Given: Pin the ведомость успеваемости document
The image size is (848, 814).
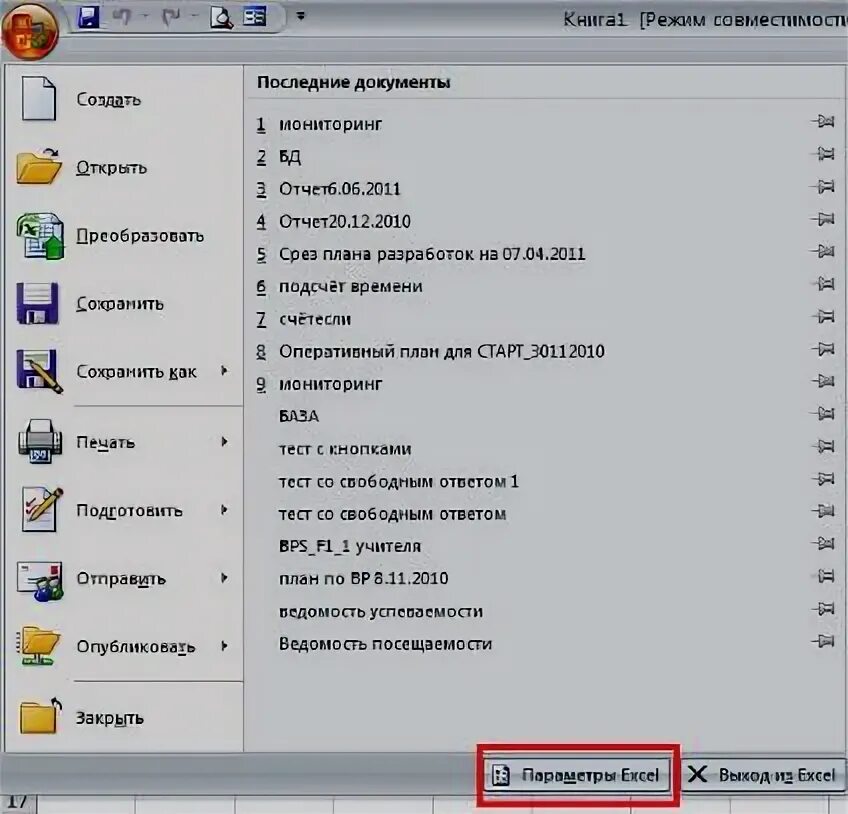Looking at the screenshot, I should (824, 609).
